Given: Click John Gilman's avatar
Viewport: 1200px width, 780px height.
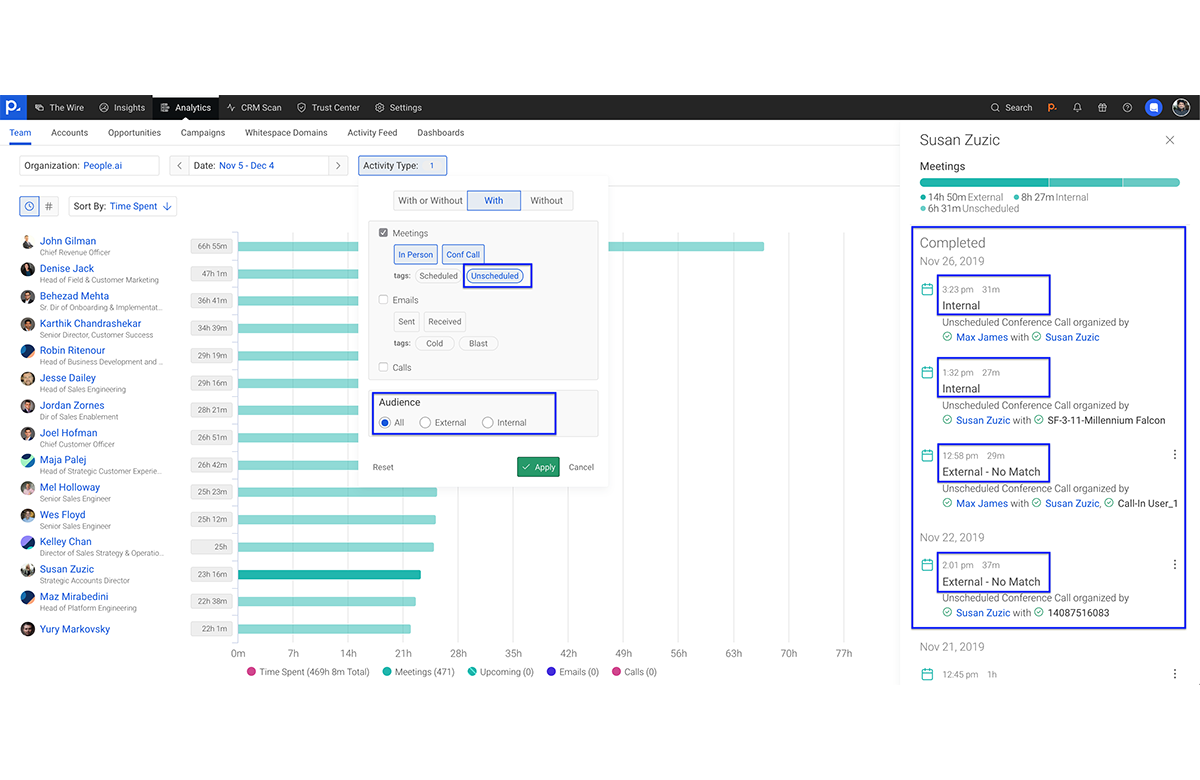Looking at the screenshot, I should (28, 242).
